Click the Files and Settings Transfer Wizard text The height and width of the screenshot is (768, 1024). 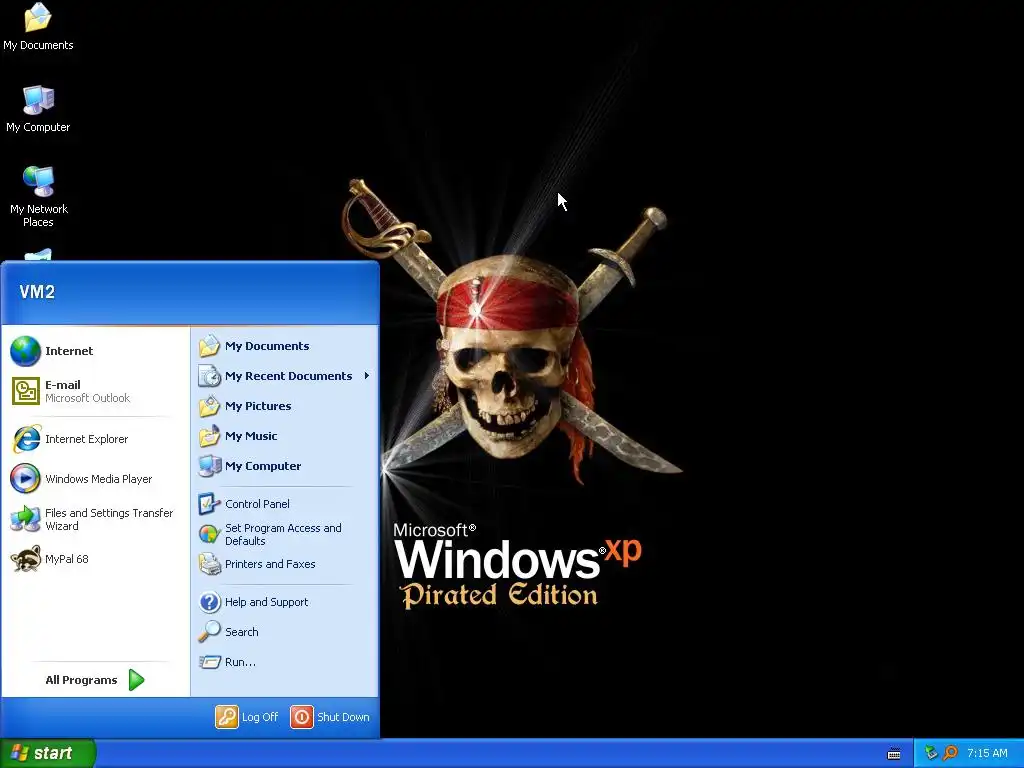pos(109,519)
